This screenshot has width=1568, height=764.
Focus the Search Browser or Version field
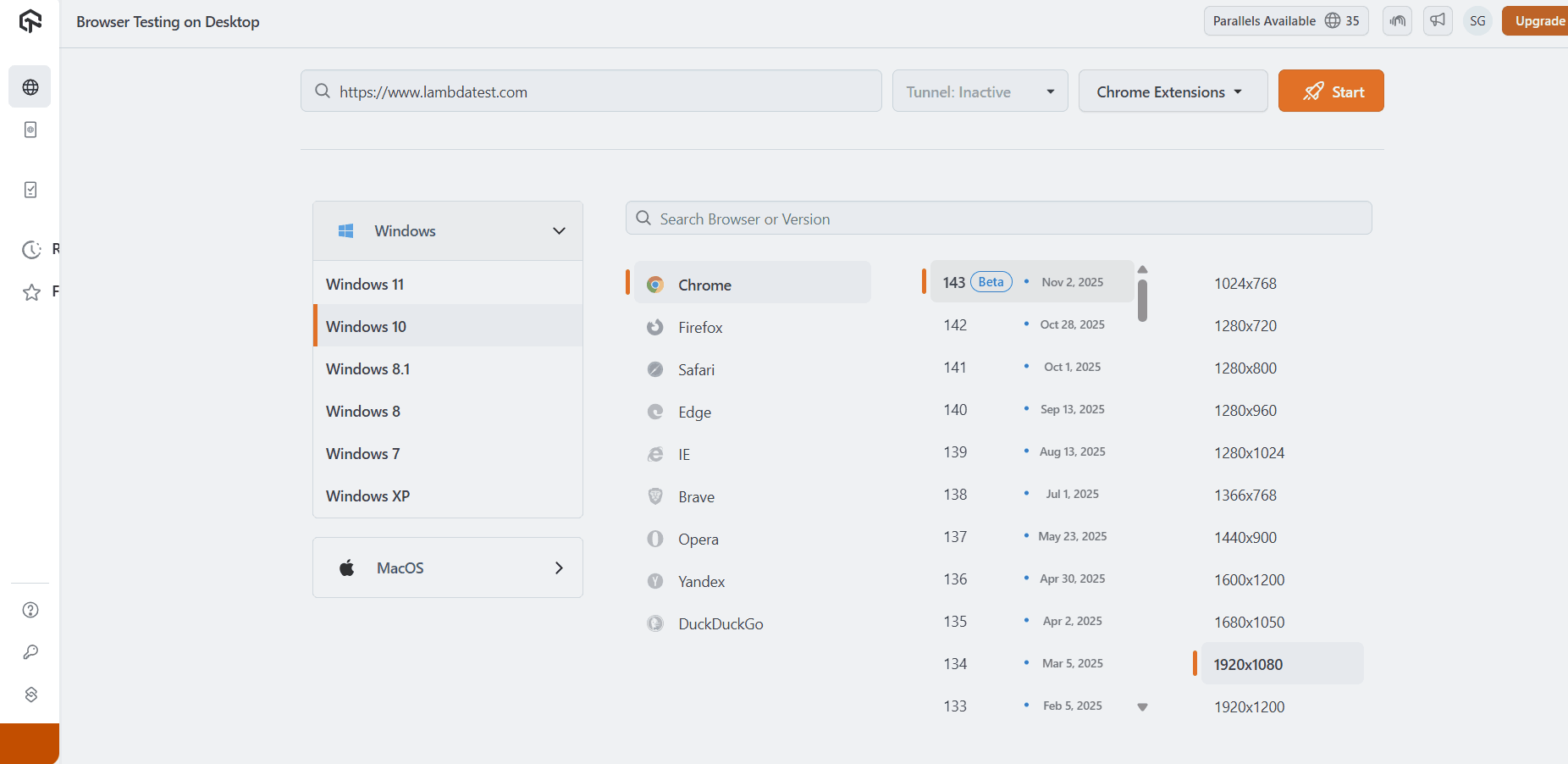999,219
